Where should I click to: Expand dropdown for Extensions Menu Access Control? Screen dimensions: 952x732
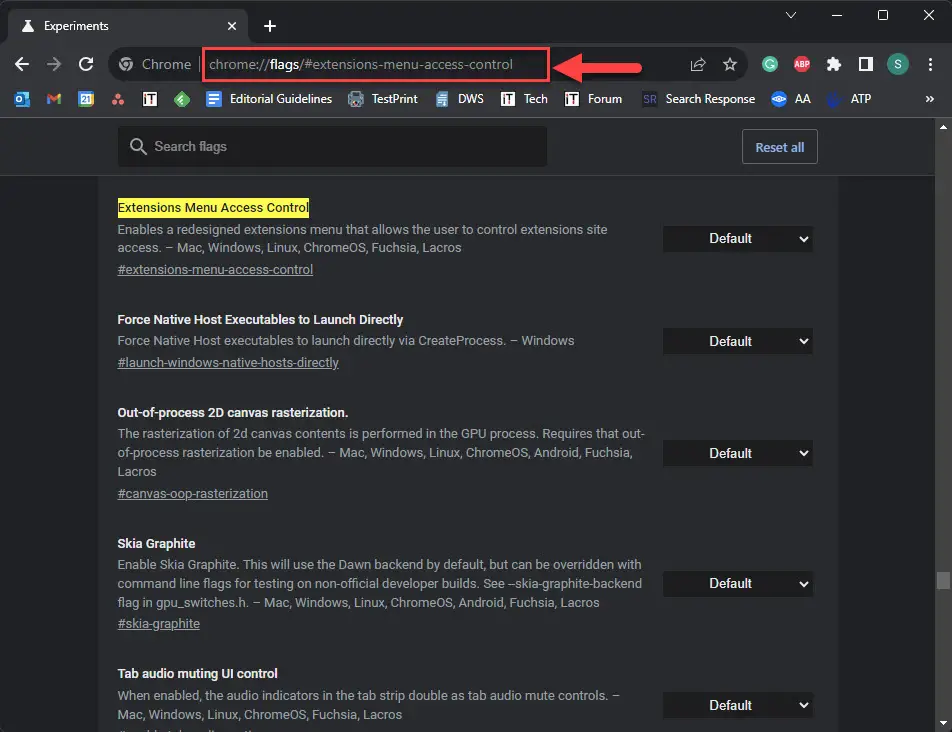click(738, 239)
